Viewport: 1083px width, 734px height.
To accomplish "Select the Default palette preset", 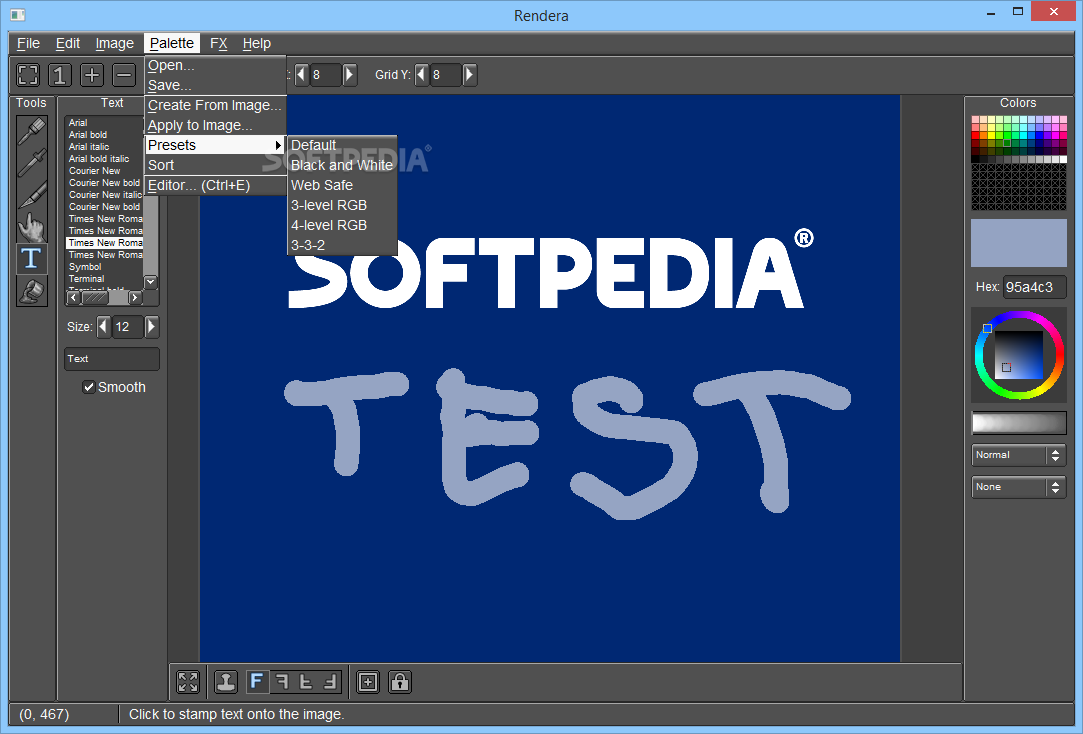I will coord(342,146).
